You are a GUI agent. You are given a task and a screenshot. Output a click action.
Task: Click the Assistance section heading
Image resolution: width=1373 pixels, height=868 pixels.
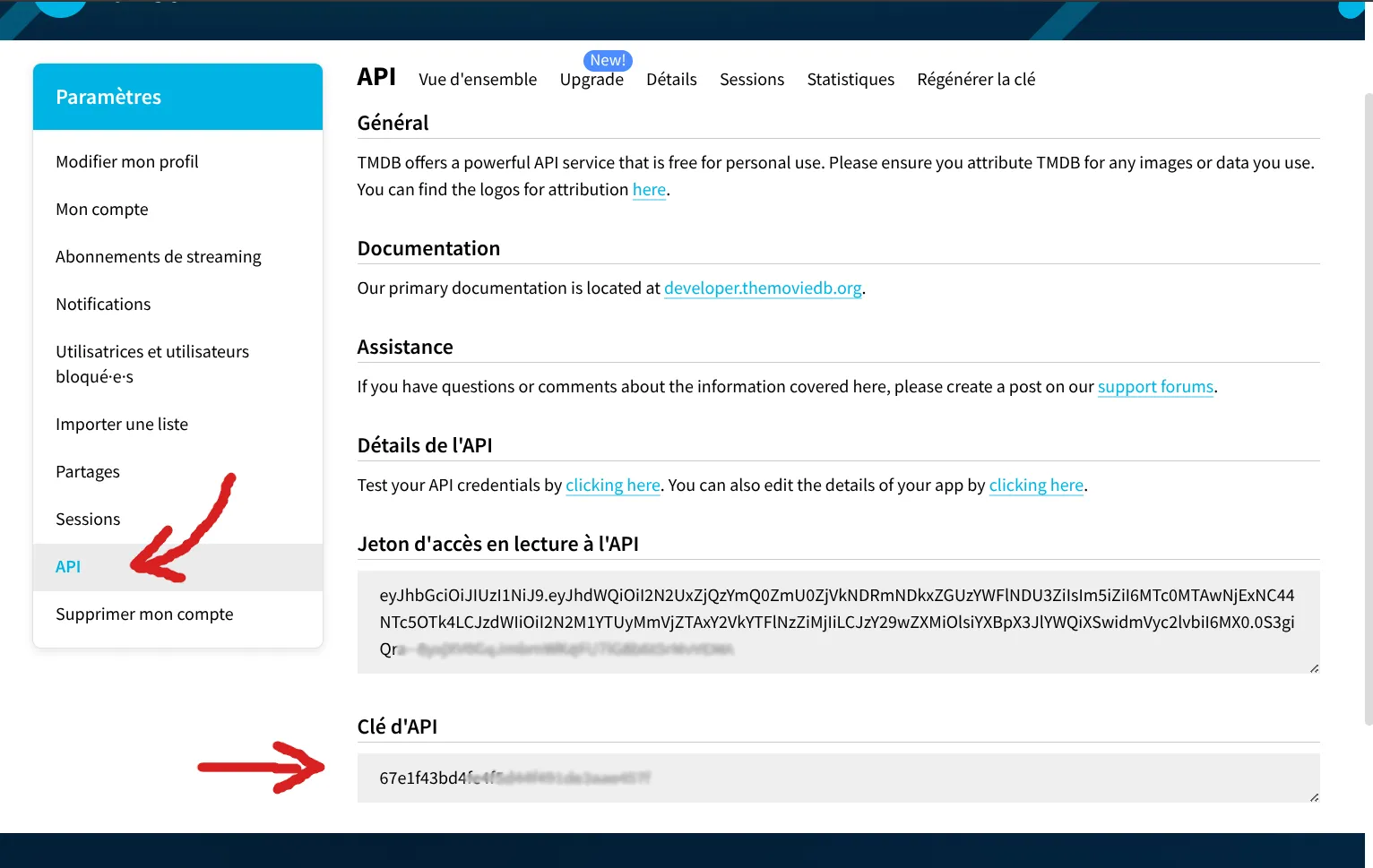(x=405, y=347)
